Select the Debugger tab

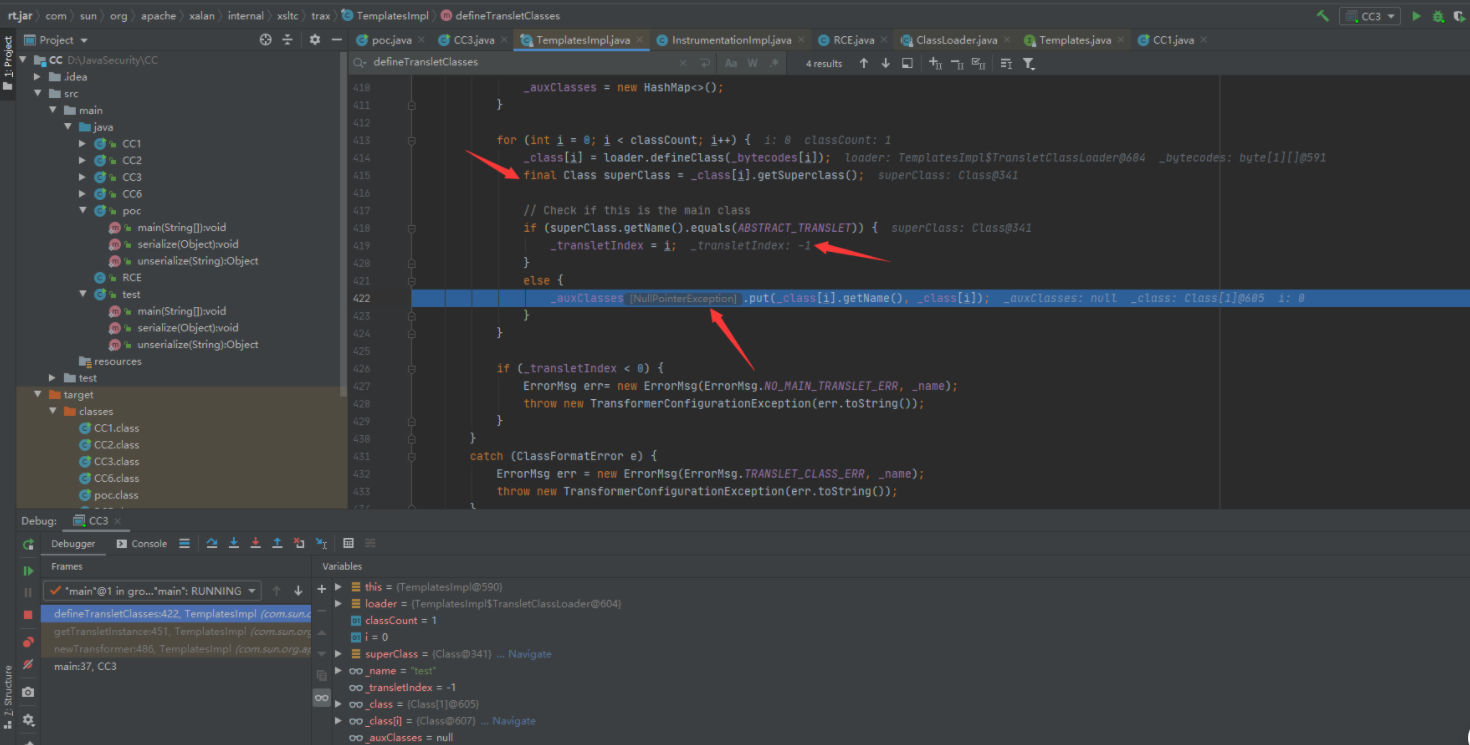74,544
